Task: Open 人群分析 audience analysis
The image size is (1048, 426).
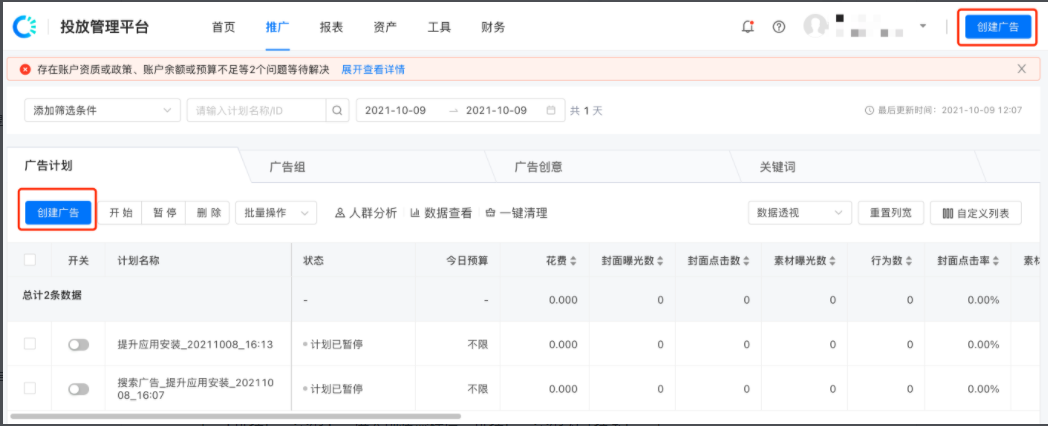Action: (366, 213)
